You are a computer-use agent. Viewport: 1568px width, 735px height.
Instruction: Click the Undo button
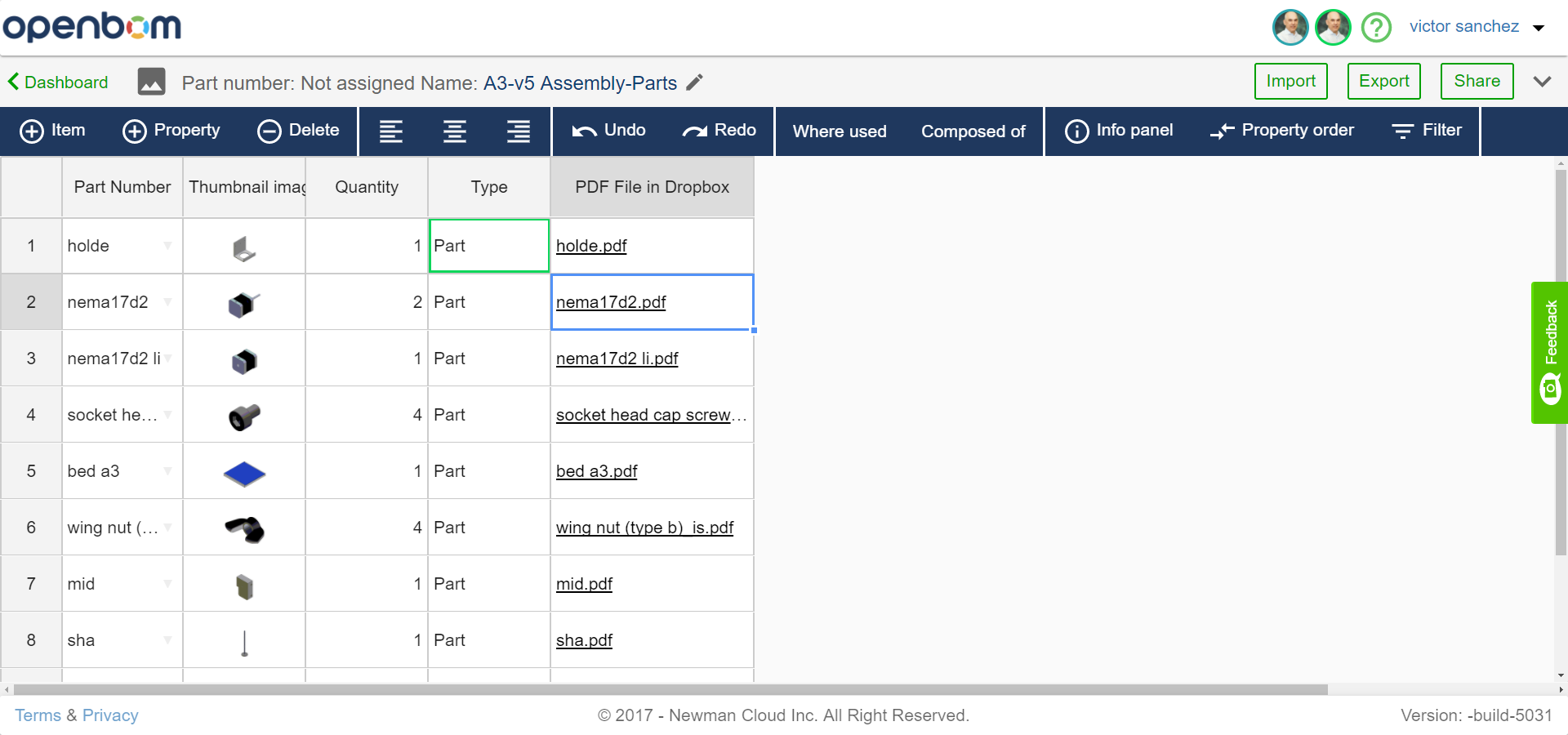(x=608, y=131)
